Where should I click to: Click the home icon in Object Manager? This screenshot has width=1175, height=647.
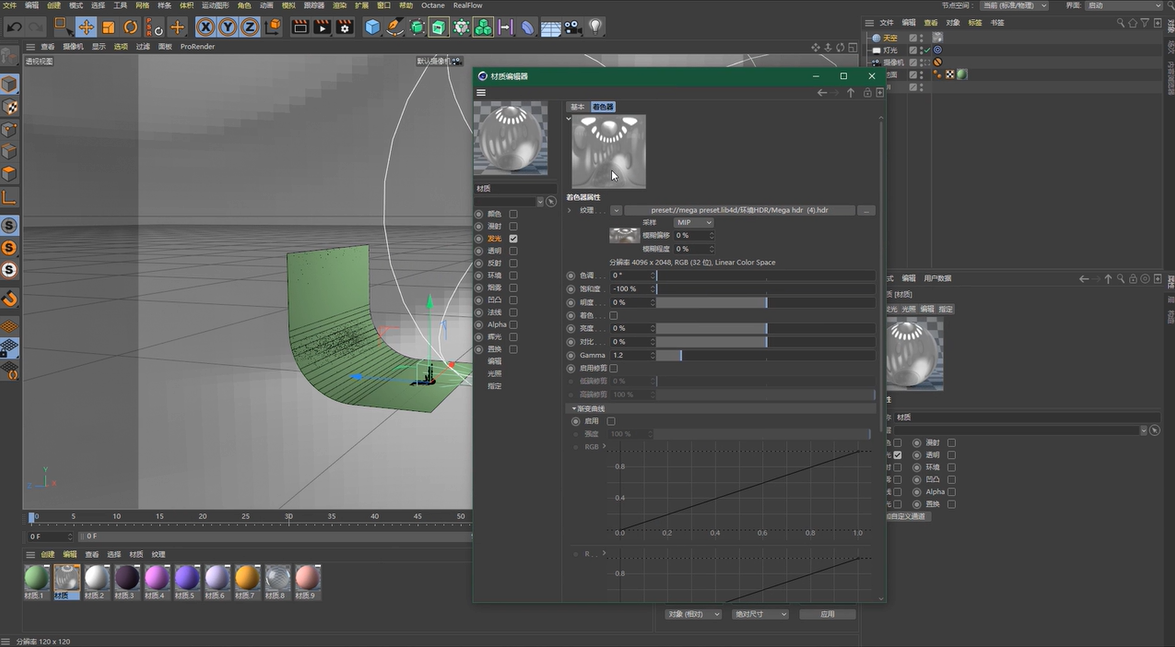coord(1132,22)
